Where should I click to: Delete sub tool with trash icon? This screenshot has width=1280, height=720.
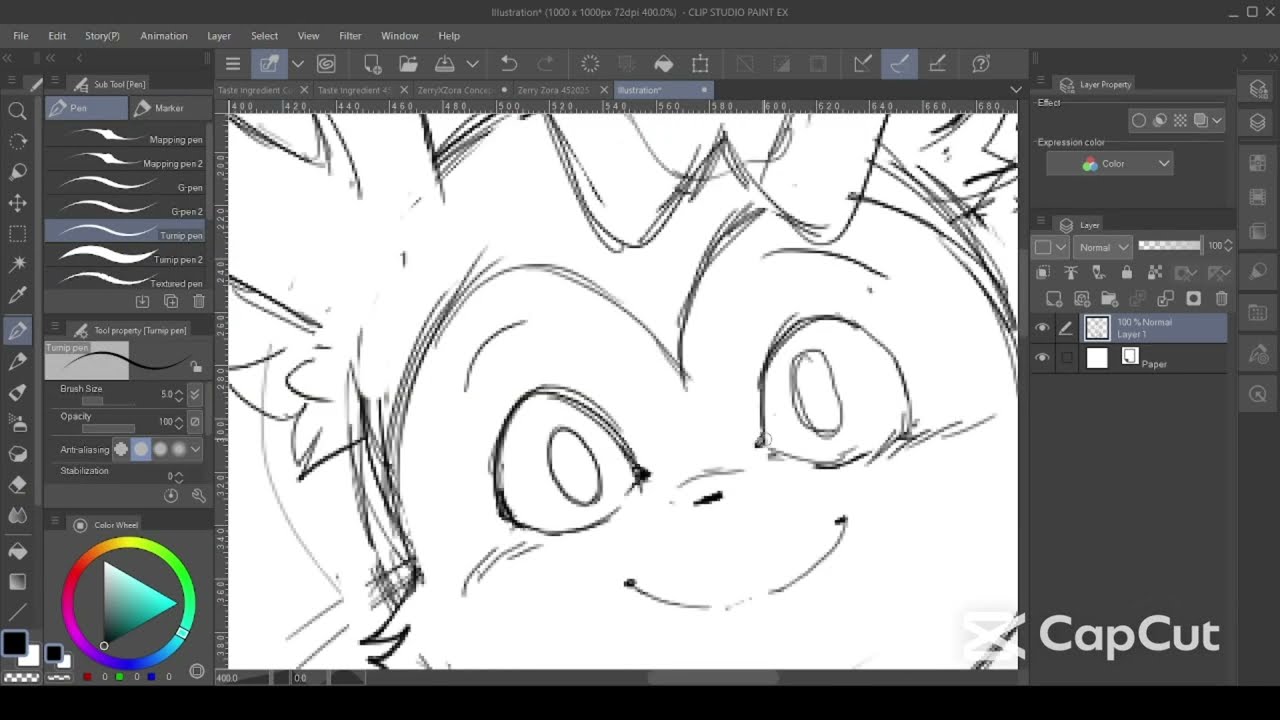198,301
